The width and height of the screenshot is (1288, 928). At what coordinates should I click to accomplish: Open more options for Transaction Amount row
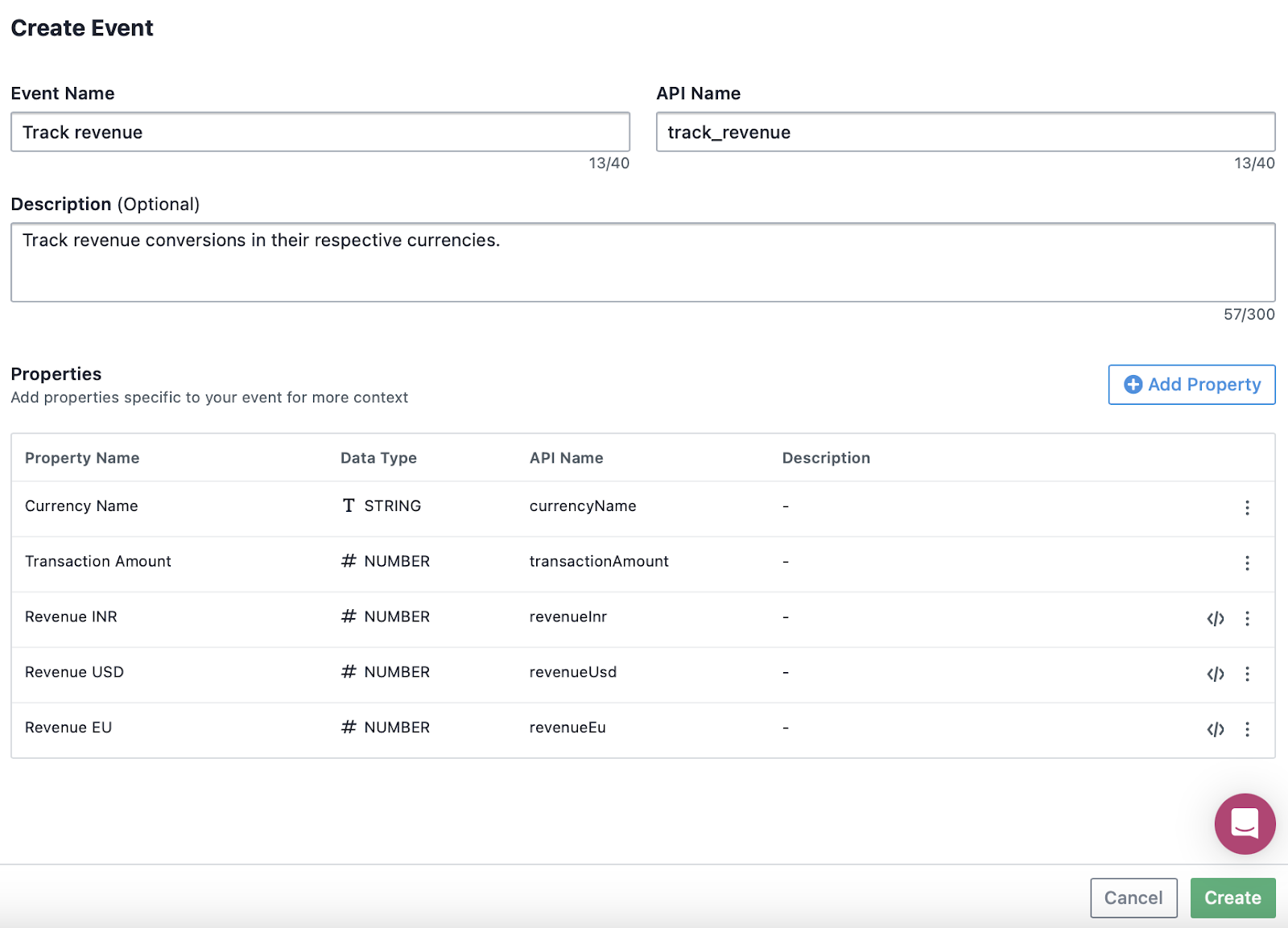[x=1247, y=563]
